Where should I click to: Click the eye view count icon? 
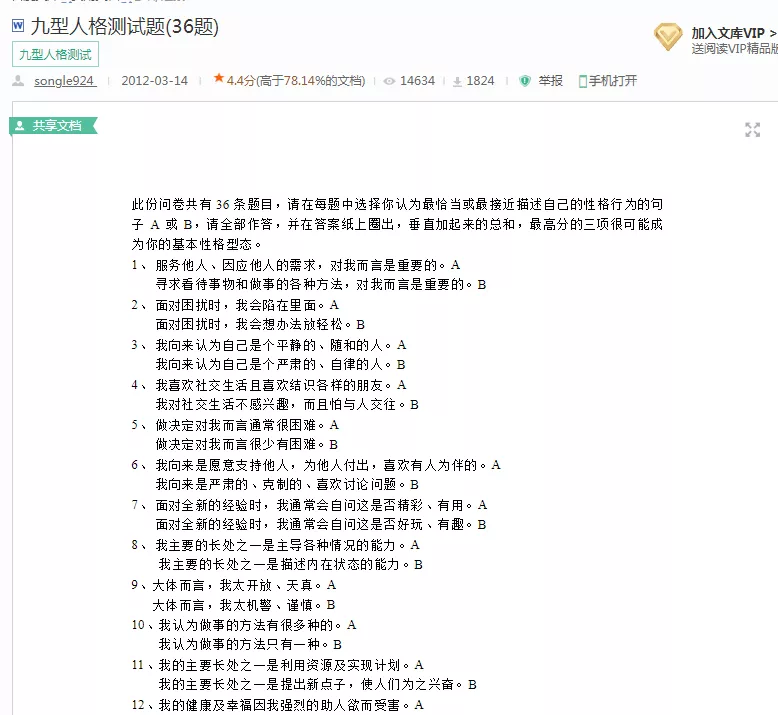(x=389, y=81)
